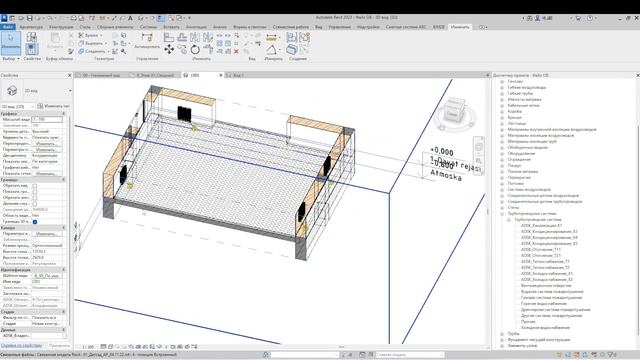640x360 pixels.
Task: Toggle the 'Обрезать анн...' checkbox
Action: 35,198
